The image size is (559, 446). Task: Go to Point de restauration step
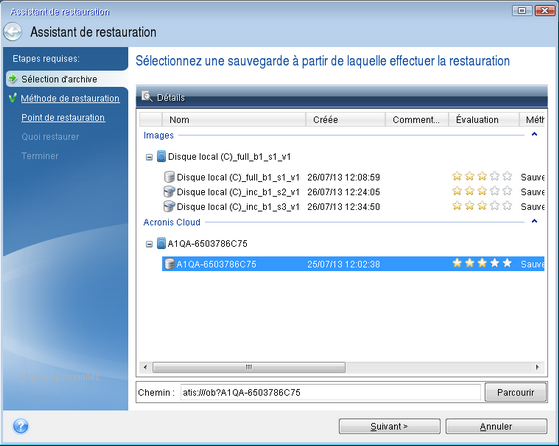click(63, 118)
